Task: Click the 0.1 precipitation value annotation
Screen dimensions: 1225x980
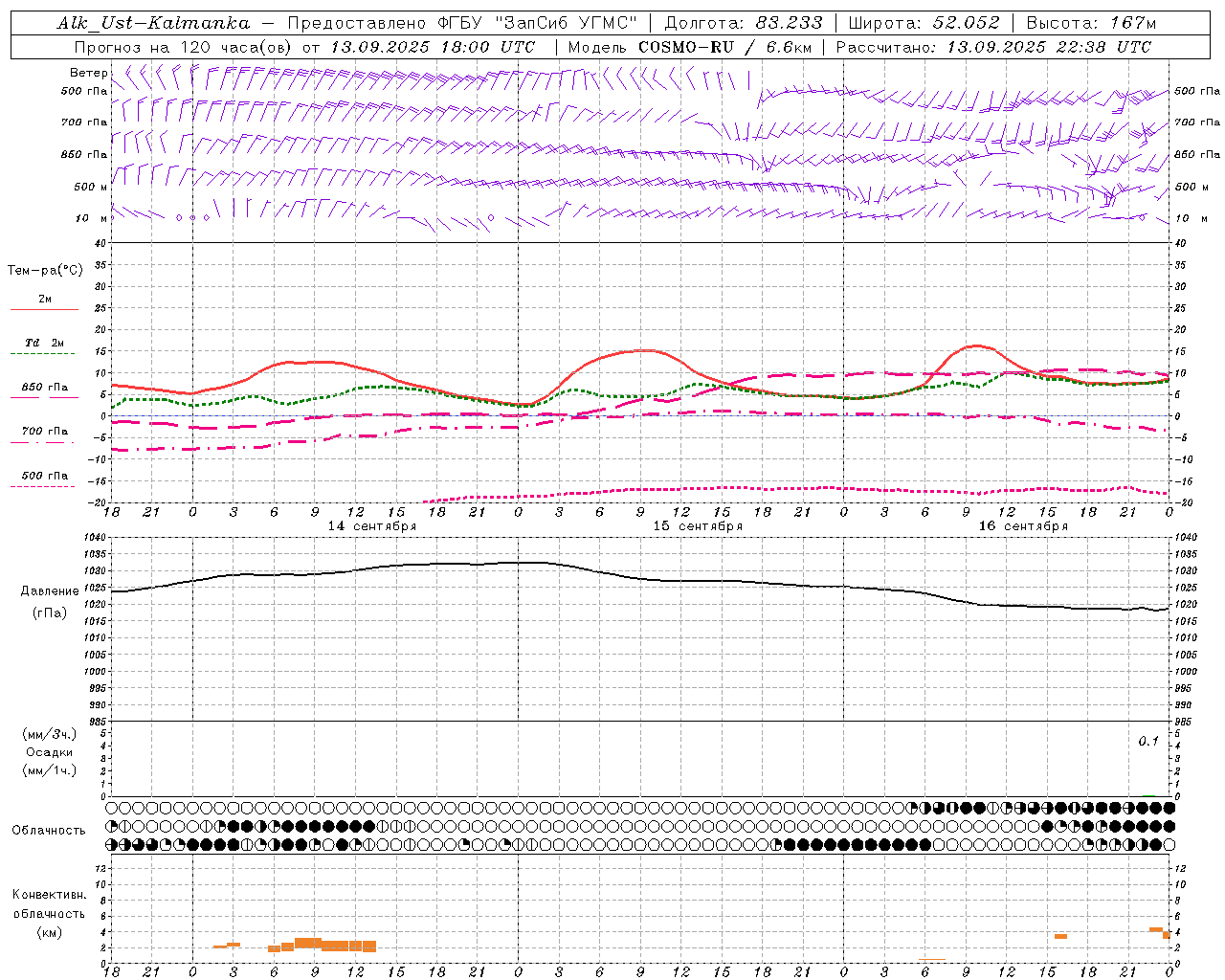Action: (x=1148, y=742)
